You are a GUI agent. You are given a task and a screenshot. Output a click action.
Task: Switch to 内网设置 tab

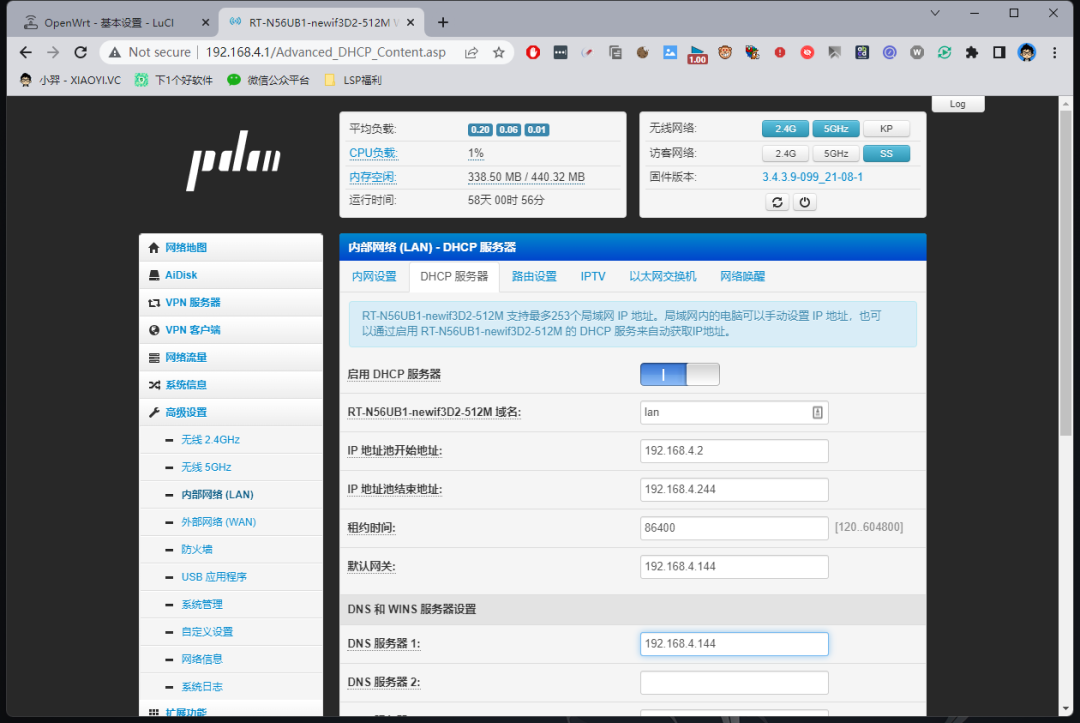pyautogui.click(x=374, y=277)
